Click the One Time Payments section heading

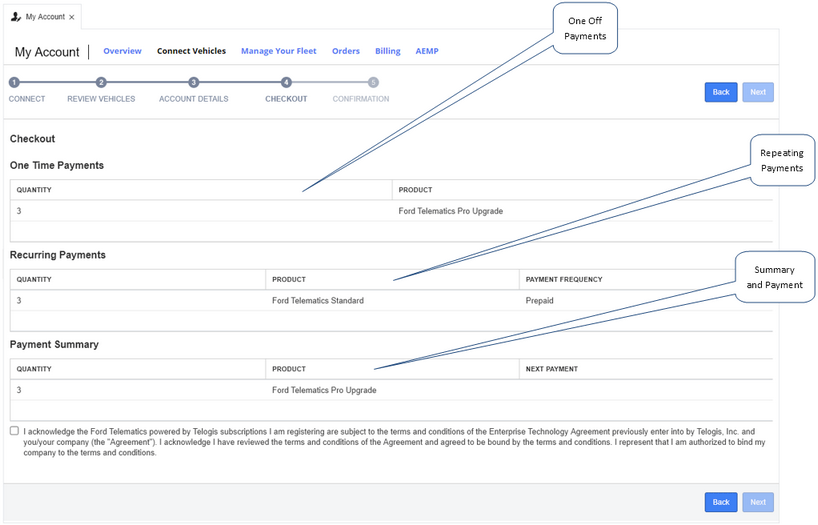pyautogui.click(x=57, y=165)
